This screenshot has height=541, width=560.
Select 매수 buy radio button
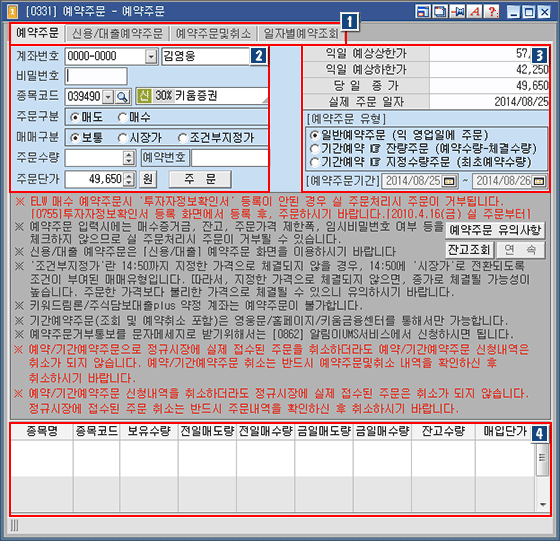click(122, 117)
